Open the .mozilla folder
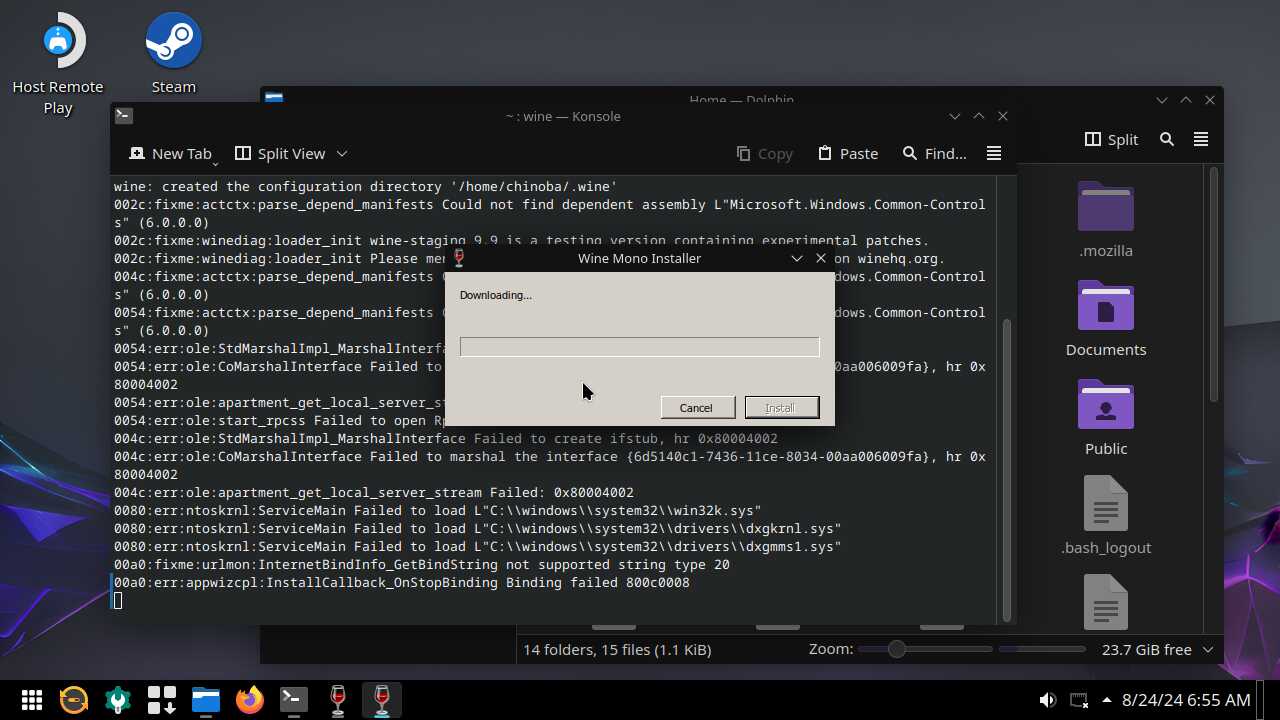Screen dimensions: 1280x720 point(1105,208)
